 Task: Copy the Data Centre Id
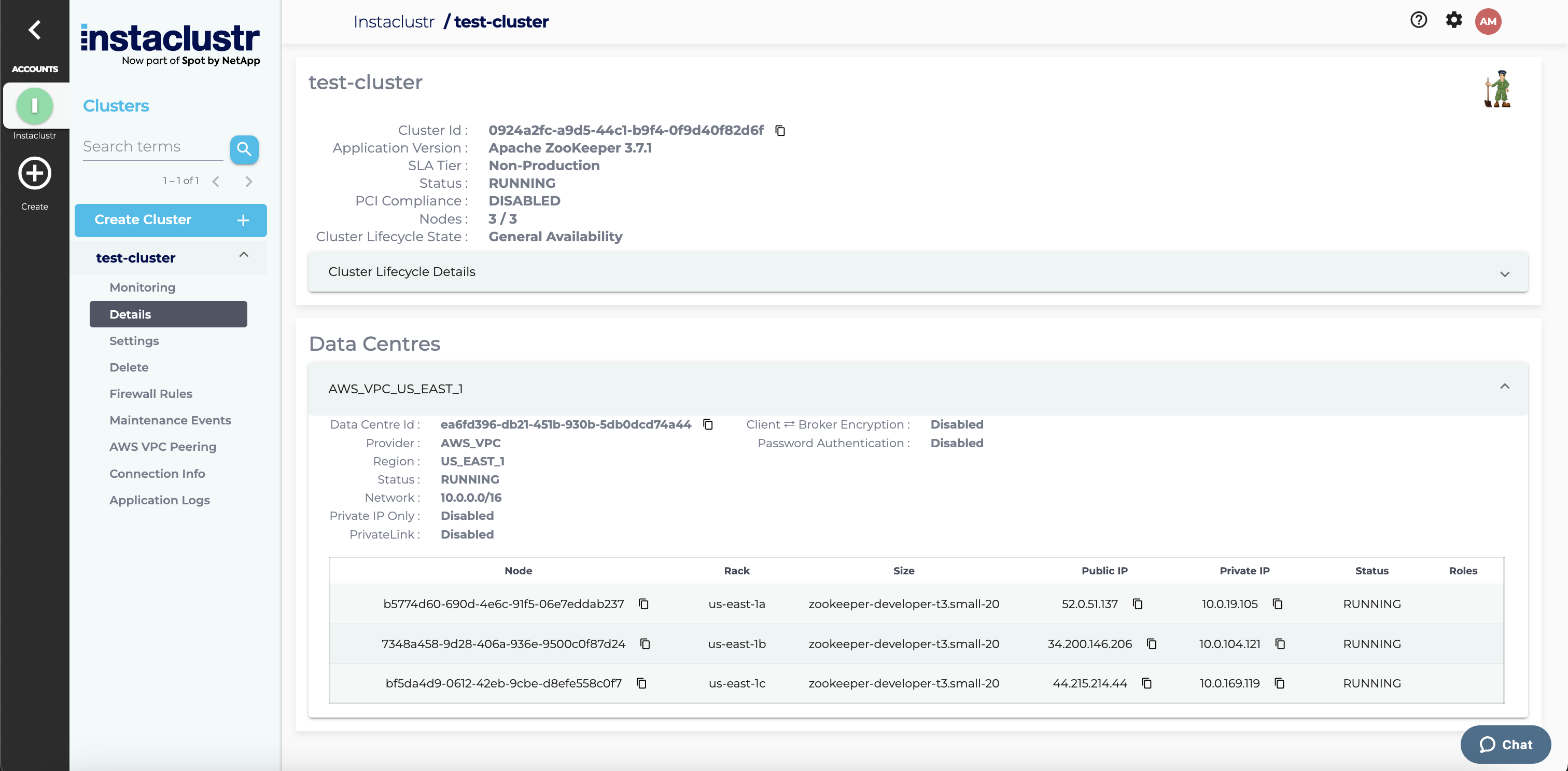tap(708, 424)
